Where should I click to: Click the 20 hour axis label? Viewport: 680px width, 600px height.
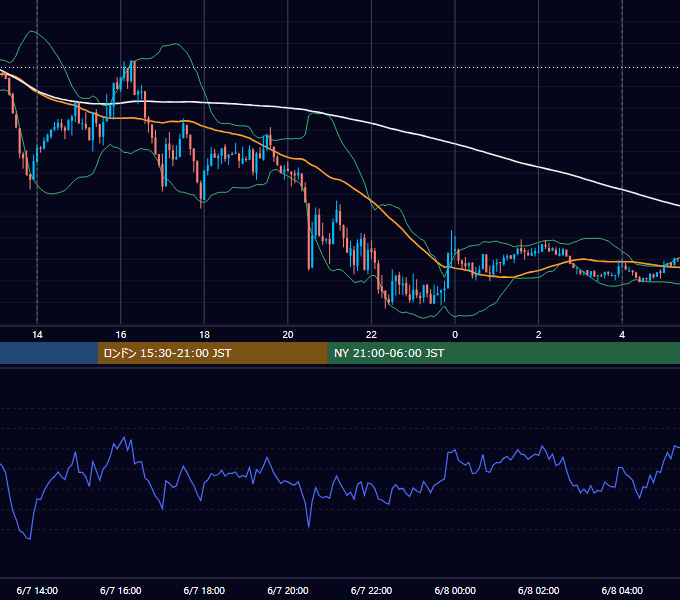pos(288,335)
